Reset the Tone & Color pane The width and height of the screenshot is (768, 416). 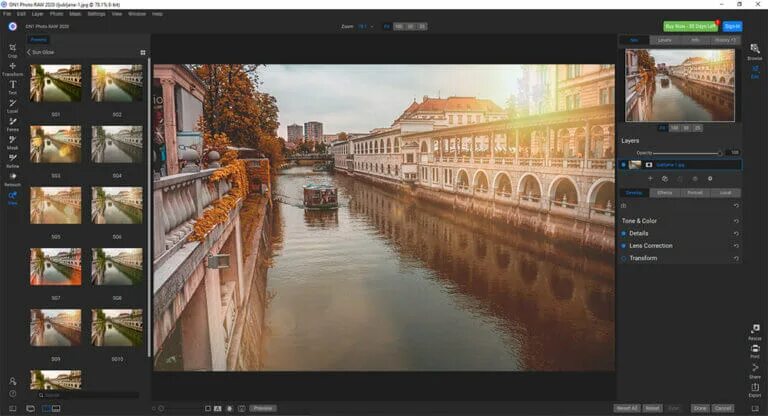pos(736,221)
